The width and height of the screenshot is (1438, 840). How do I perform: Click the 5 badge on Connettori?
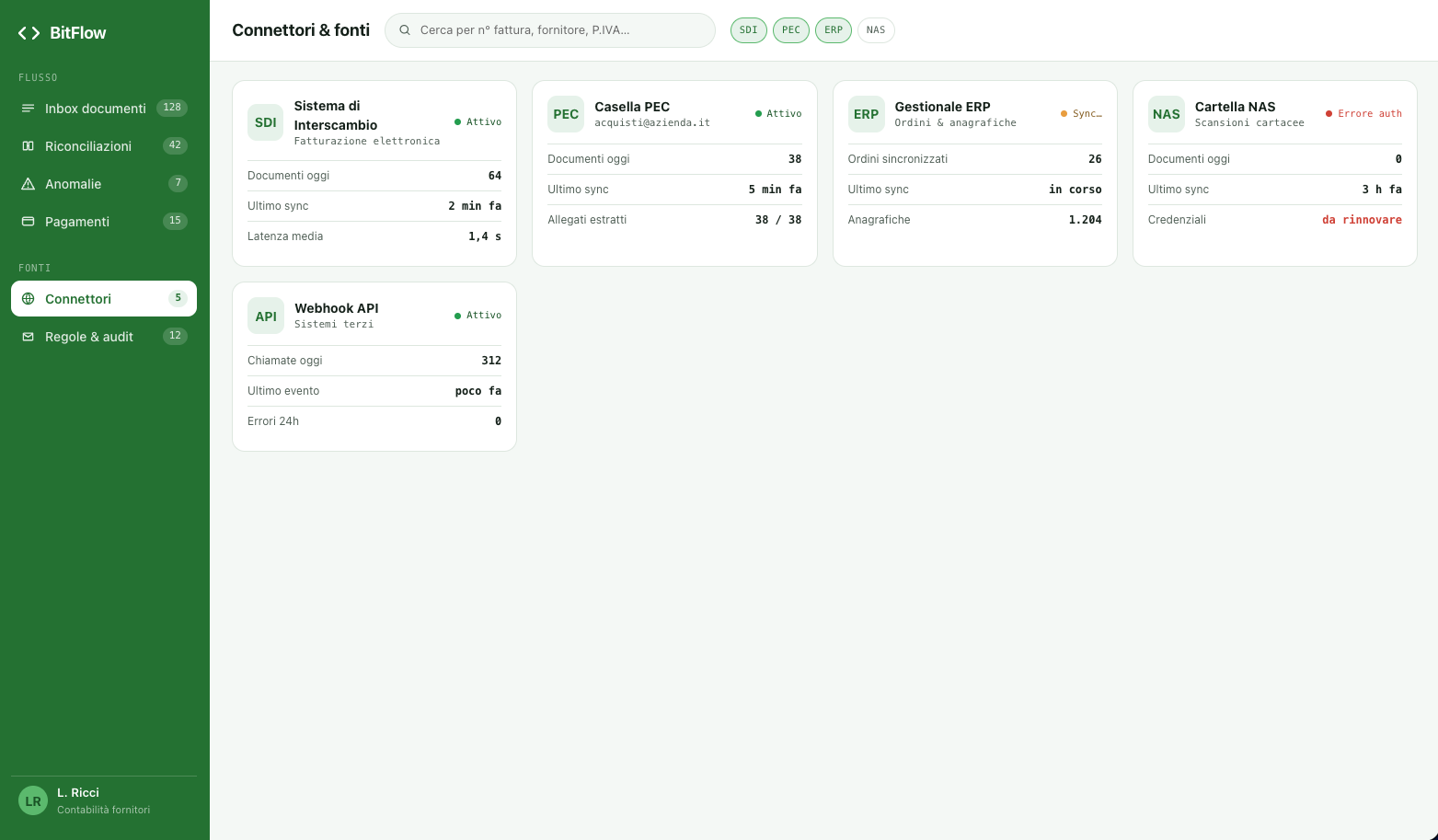point(178,298)
